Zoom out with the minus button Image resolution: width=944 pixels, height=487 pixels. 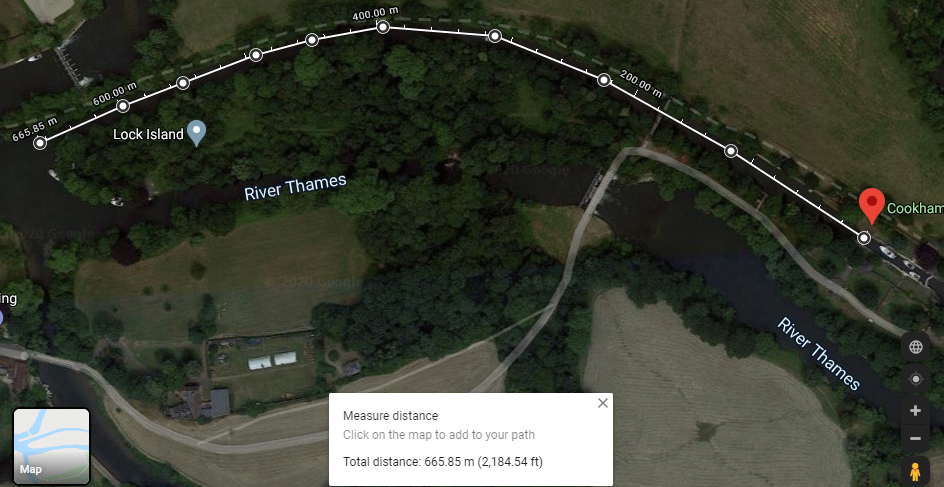916,438
